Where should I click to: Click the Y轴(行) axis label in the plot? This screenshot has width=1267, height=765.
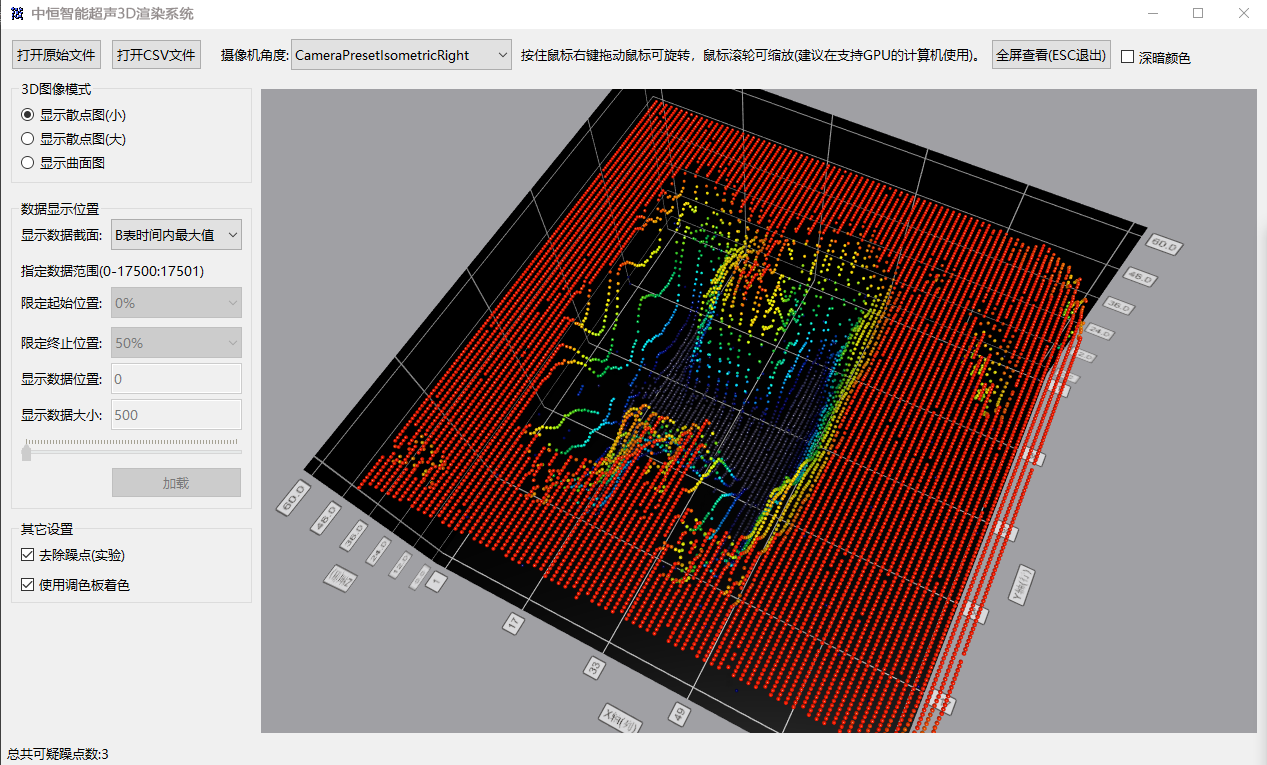click(x=1022, y=585)
